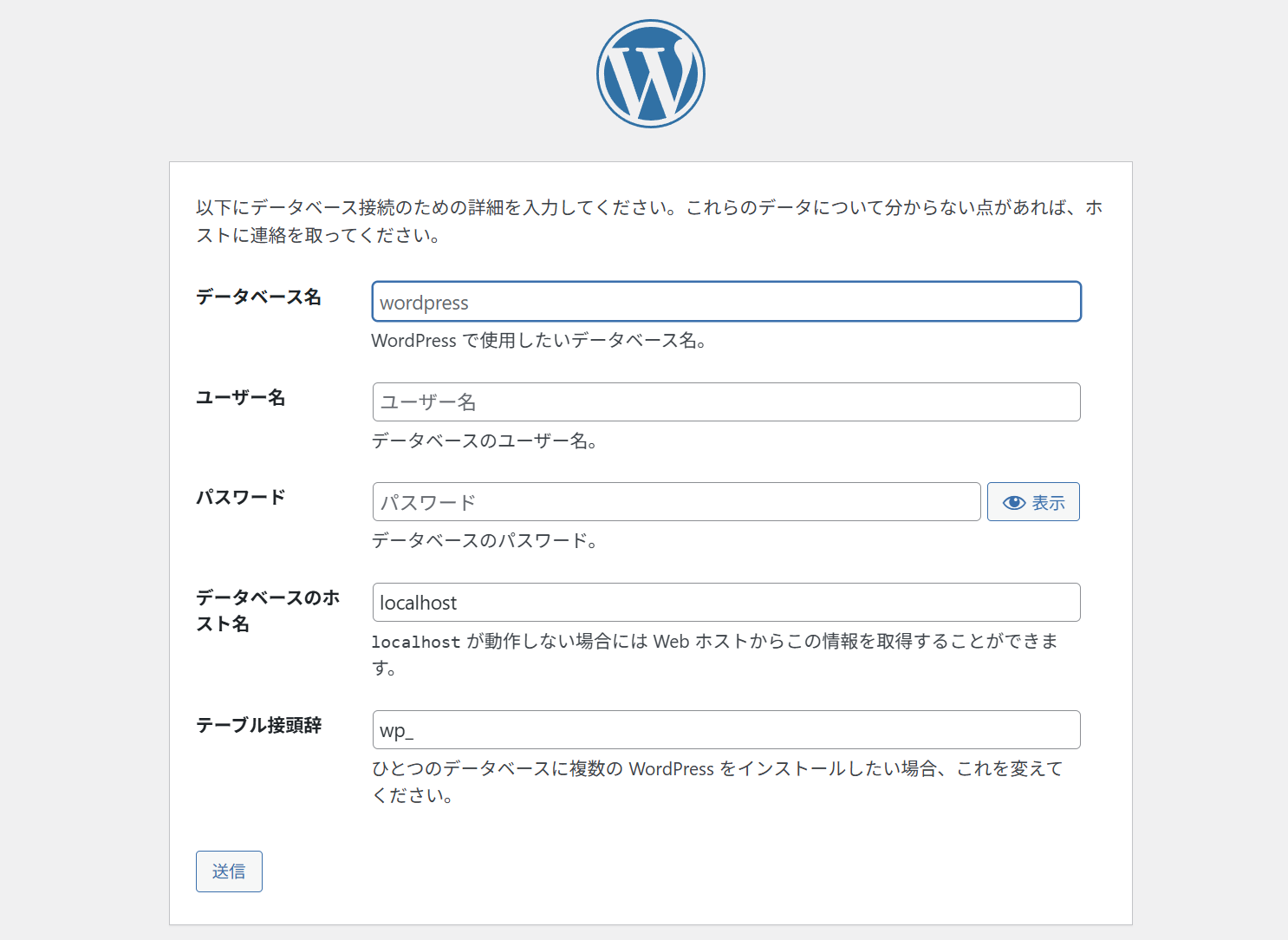This screenshot has height=940, width=1288.
Task: Click the テーブル接頭辞 label
Action: (258, 725)
